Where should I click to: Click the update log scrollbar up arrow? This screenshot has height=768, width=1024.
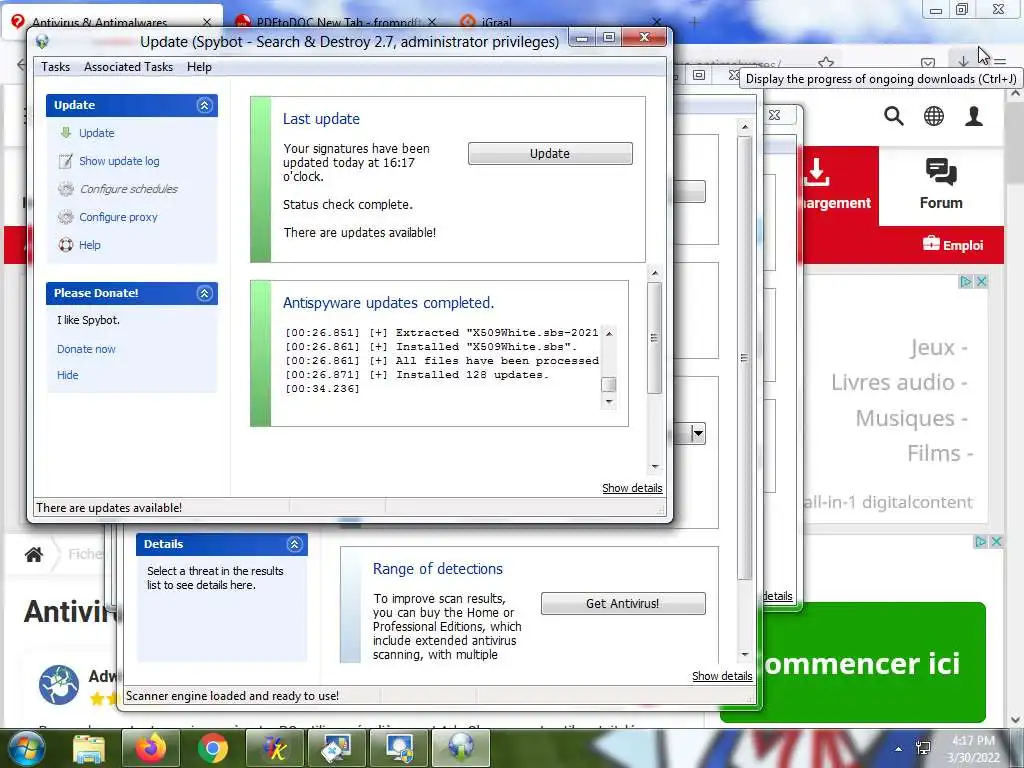click(x=609, y=333)
